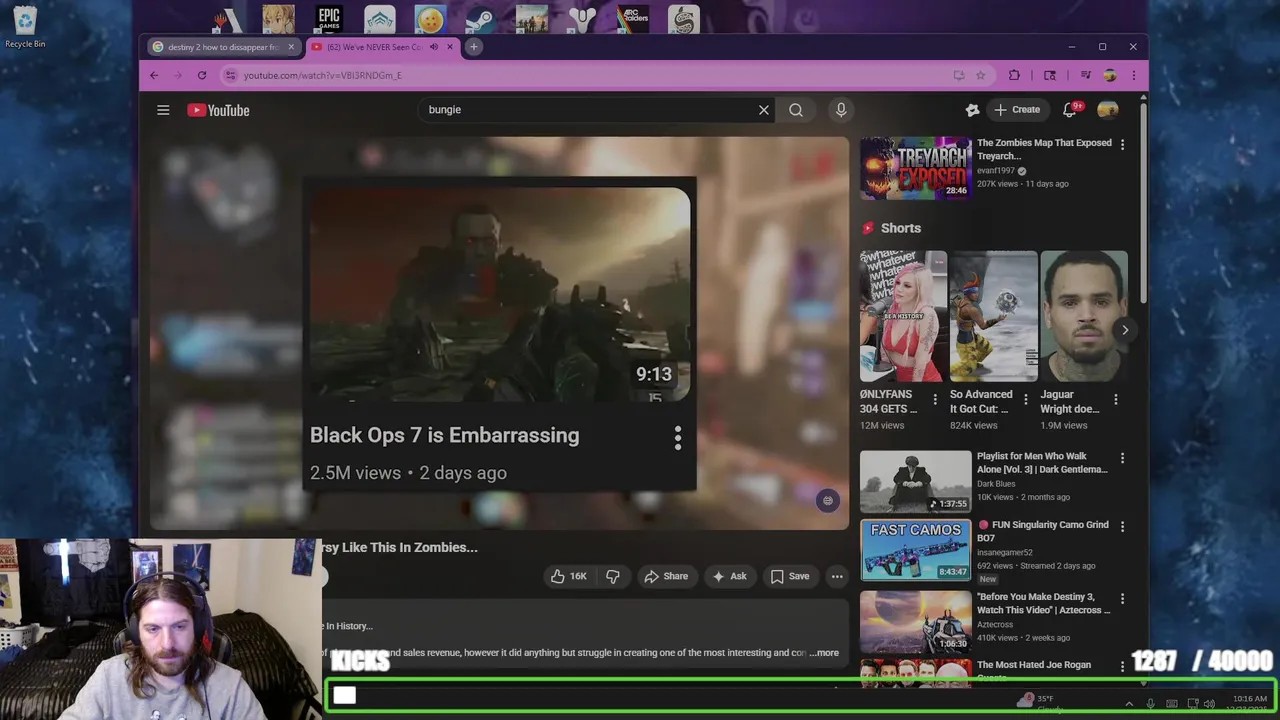Viewport: 1280px width, 720px height.
Task: Click the Chrome profile avatar in toolbar
Action: pyautogui.click(x=1109, y=75)
